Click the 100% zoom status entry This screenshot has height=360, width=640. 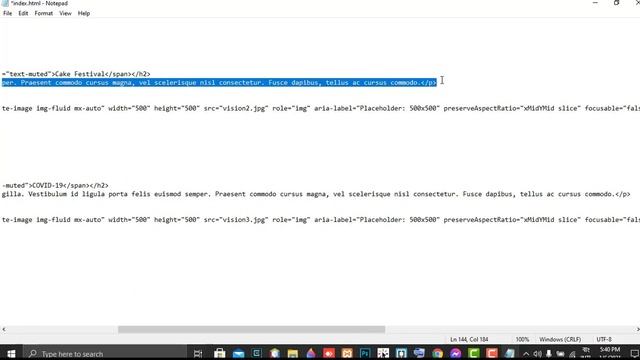[x=522, y=340]
